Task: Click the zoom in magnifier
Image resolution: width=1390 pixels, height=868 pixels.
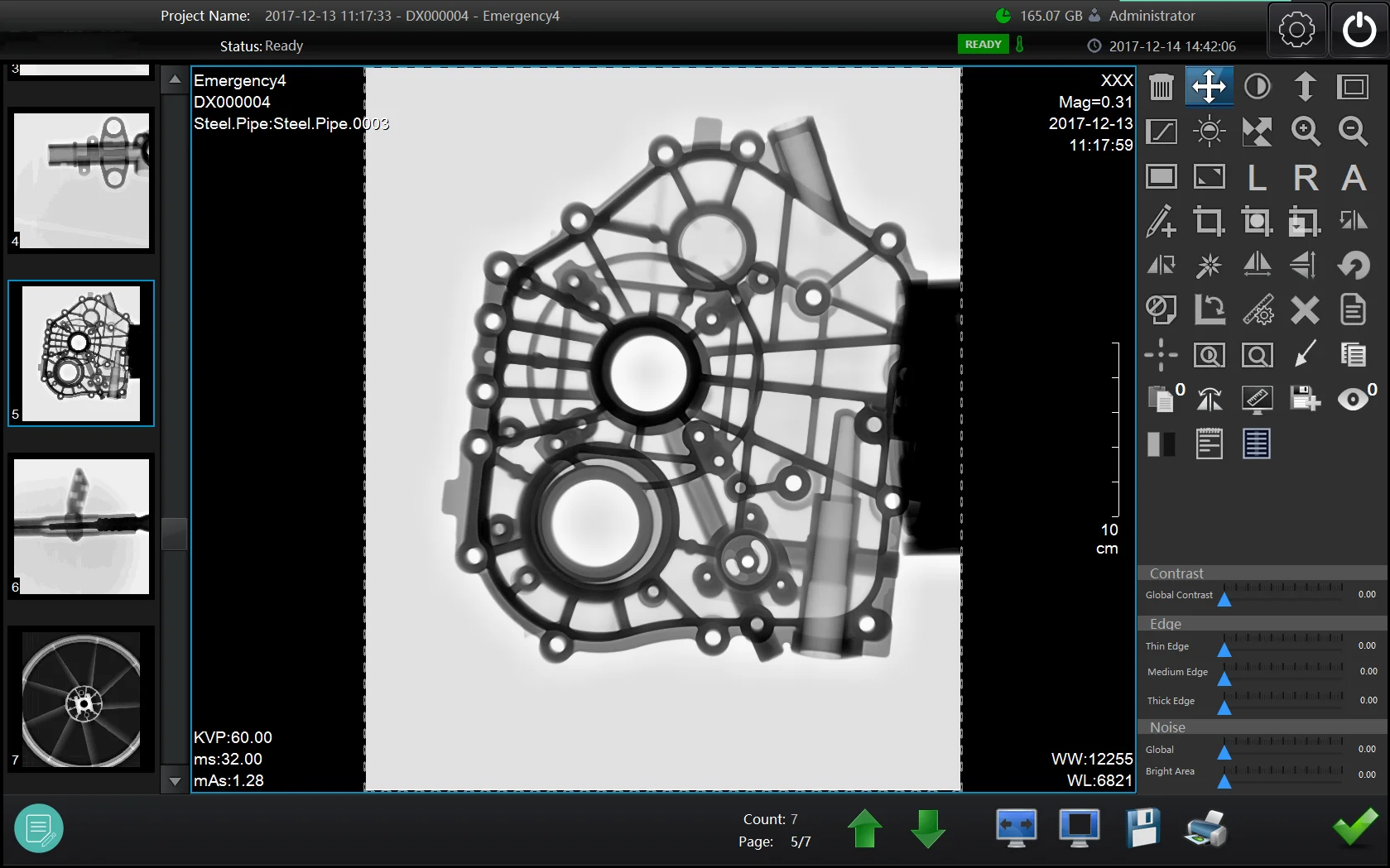Action: click(x=1305, y=131)
